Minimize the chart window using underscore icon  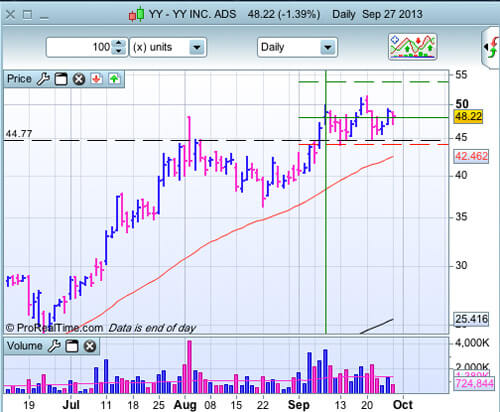pyautogui.click(x=44, y=18)
